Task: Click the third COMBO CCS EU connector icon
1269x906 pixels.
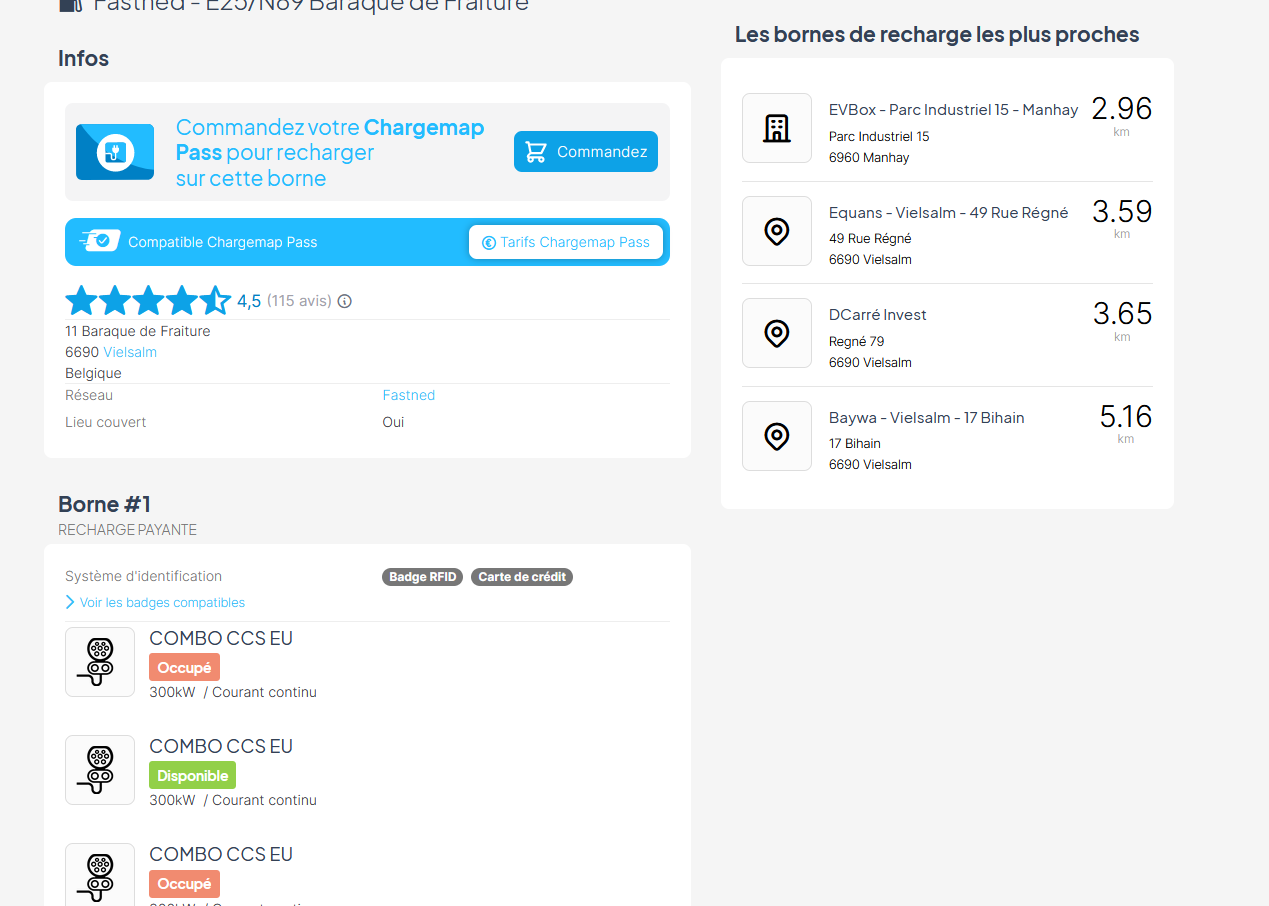Action: pos(100,875)
